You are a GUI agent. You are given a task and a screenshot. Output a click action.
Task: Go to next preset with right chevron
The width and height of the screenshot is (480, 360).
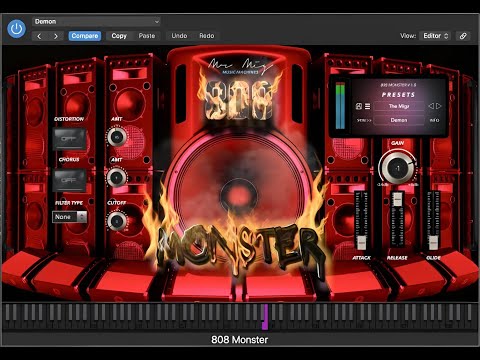(56, 36)
